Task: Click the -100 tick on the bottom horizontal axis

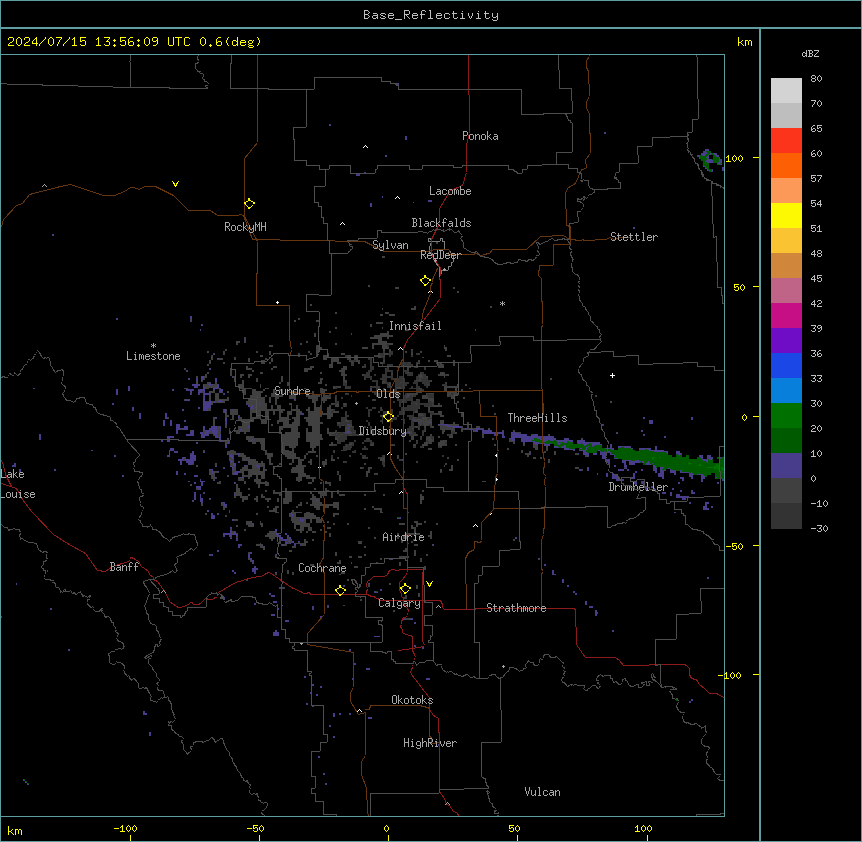Action: coord(126,829)
